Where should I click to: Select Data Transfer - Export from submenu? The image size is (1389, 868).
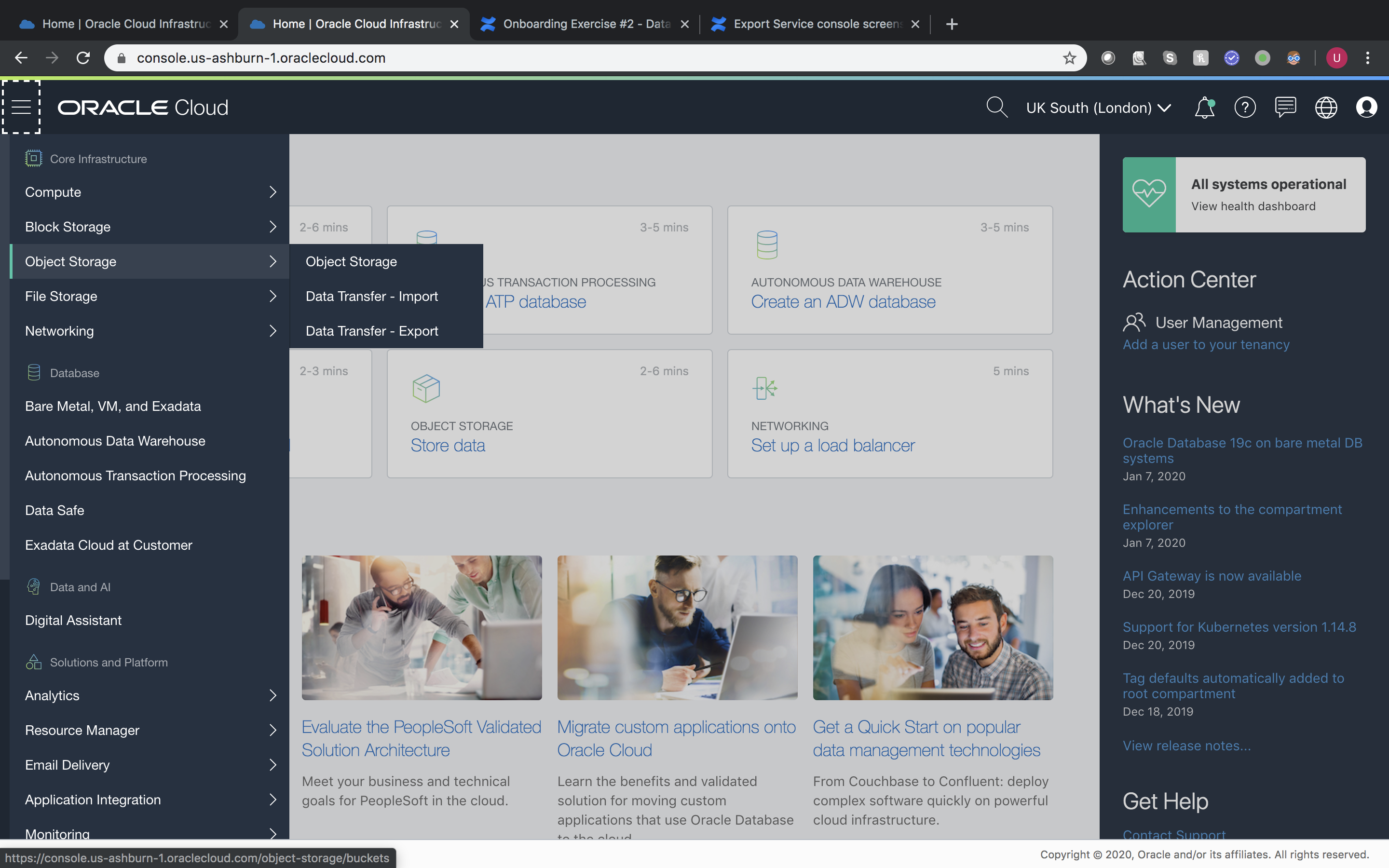coord(371,331)
